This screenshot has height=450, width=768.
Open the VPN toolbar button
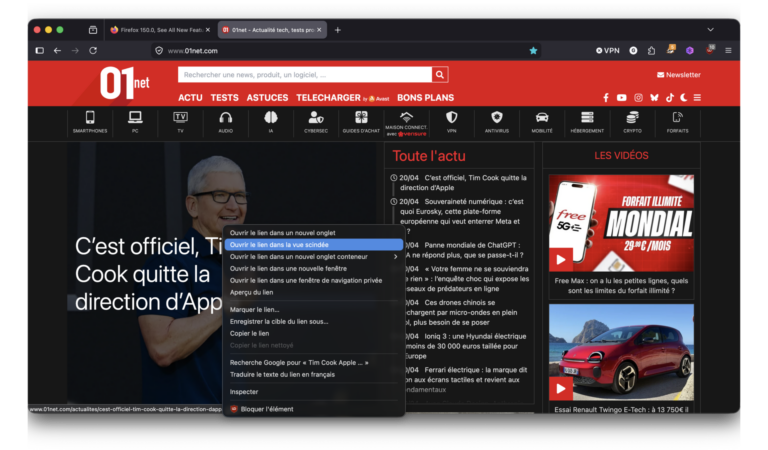click(608, 50)
